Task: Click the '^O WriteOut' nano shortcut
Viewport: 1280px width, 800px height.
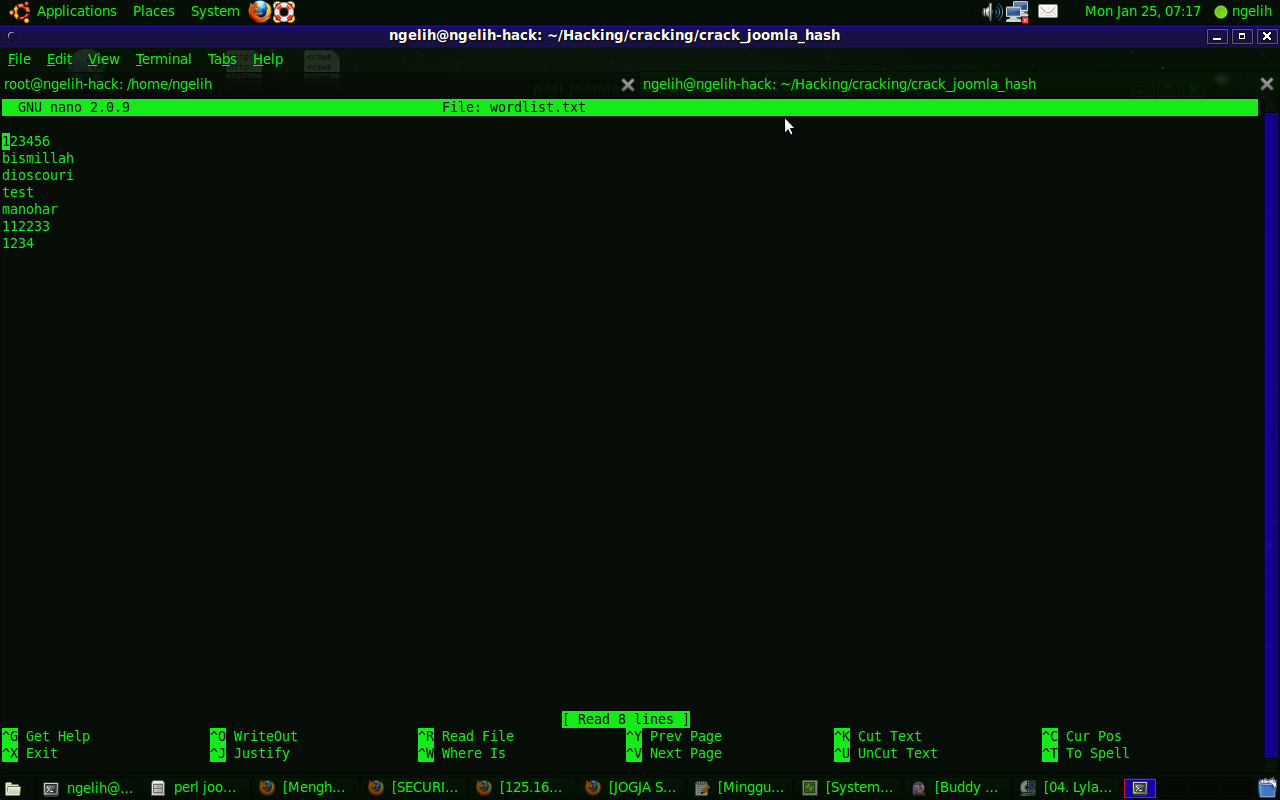Action: (x=254, y=736)
